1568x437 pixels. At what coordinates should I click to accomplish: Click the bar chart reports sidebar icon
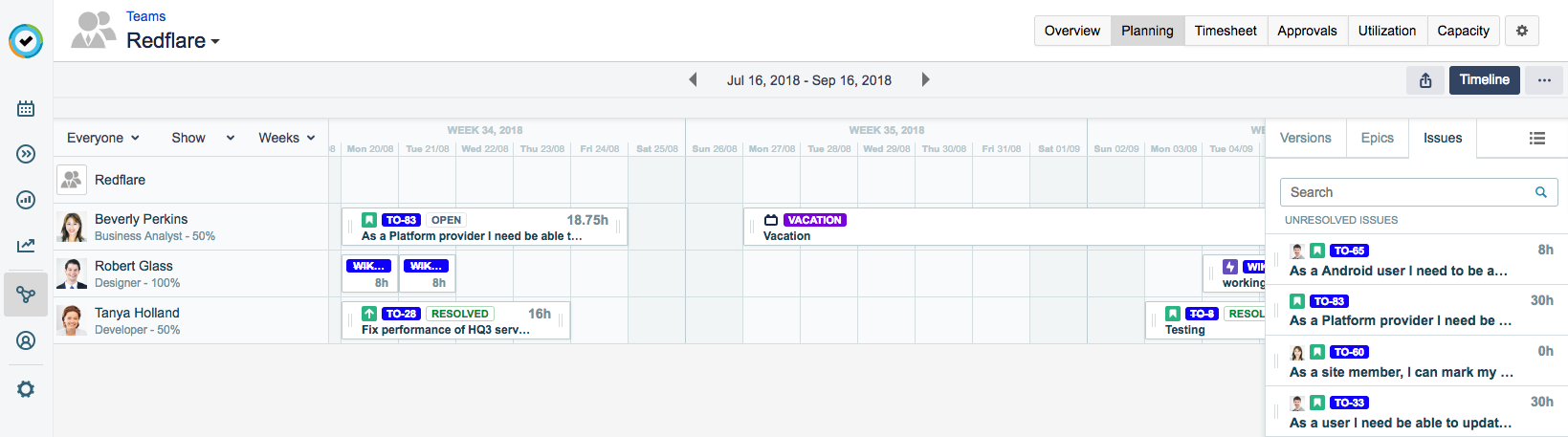pyautogui.click(x=26, y=200)
